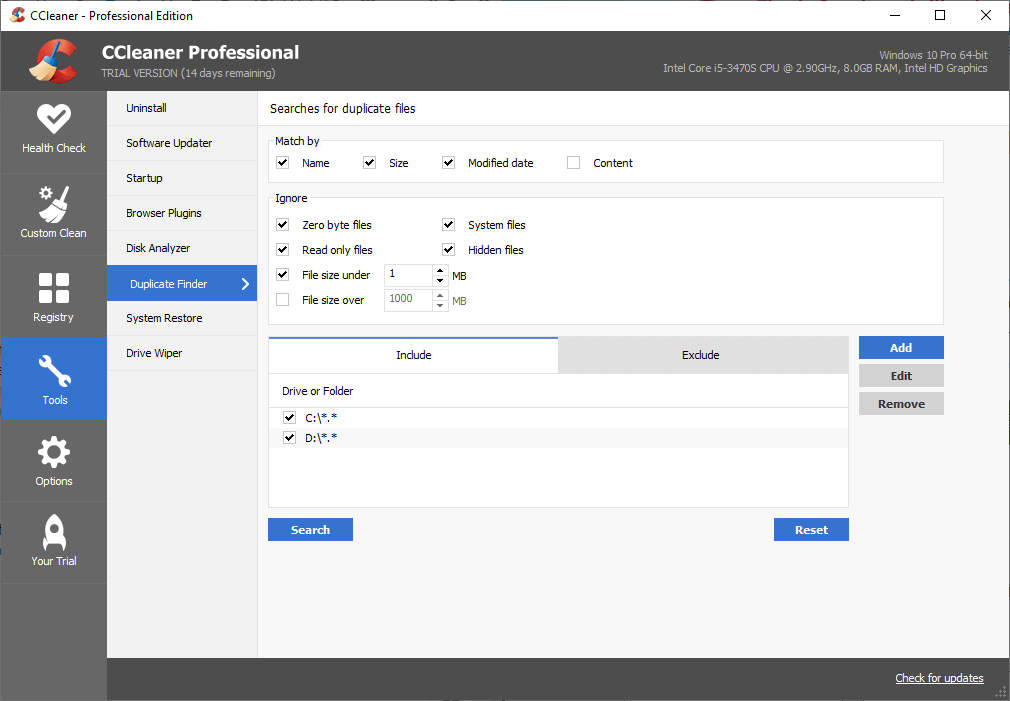Select the Duplicate Finder chevron arrow
This screenshot has height=701, width=1010.
point(245,283)
